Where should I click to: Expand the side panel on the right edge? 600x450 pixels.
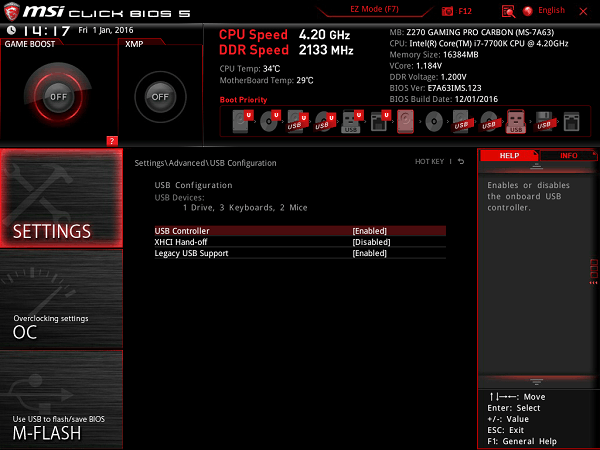[x=594, y=271]
